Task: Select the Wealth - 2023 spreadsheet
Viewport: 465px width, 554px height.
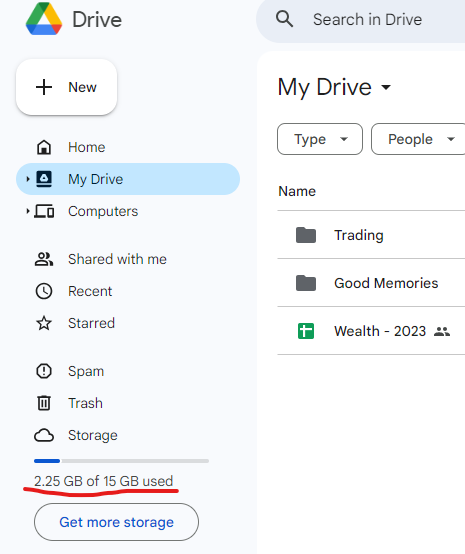Action: tap(371, 331)
